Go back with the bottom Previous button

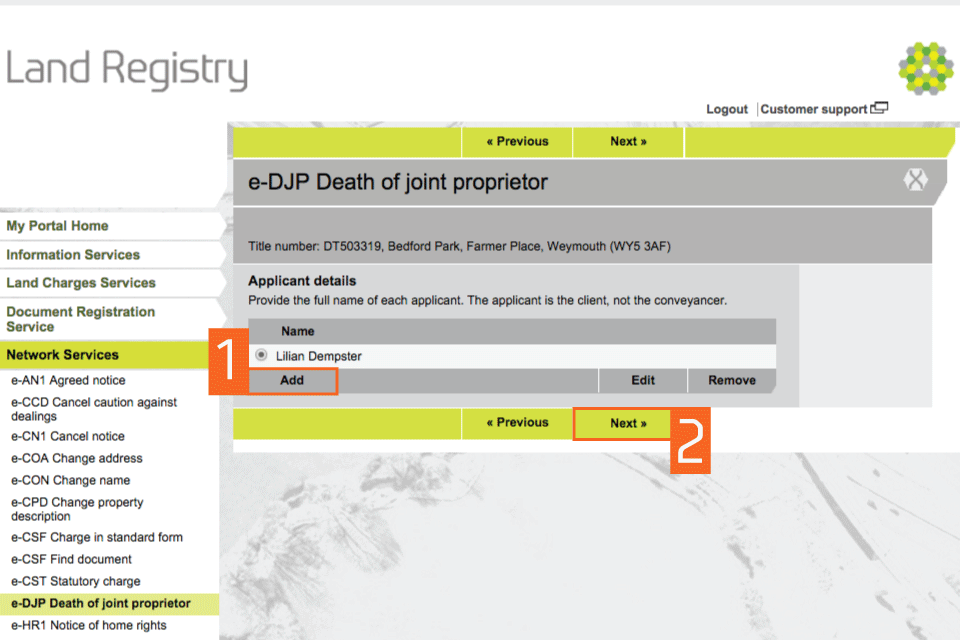(x=517, y=423)
